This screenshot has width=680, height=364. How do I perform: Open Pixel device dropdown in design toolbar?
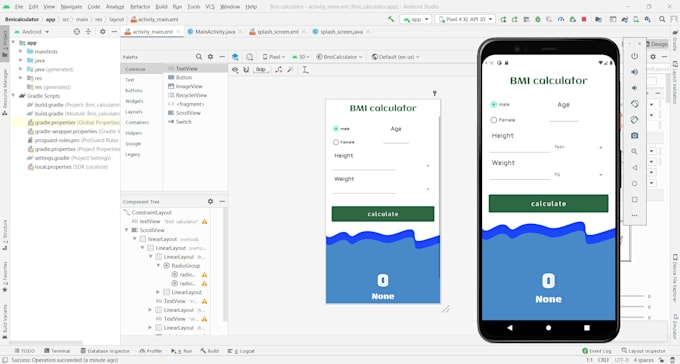274,57
